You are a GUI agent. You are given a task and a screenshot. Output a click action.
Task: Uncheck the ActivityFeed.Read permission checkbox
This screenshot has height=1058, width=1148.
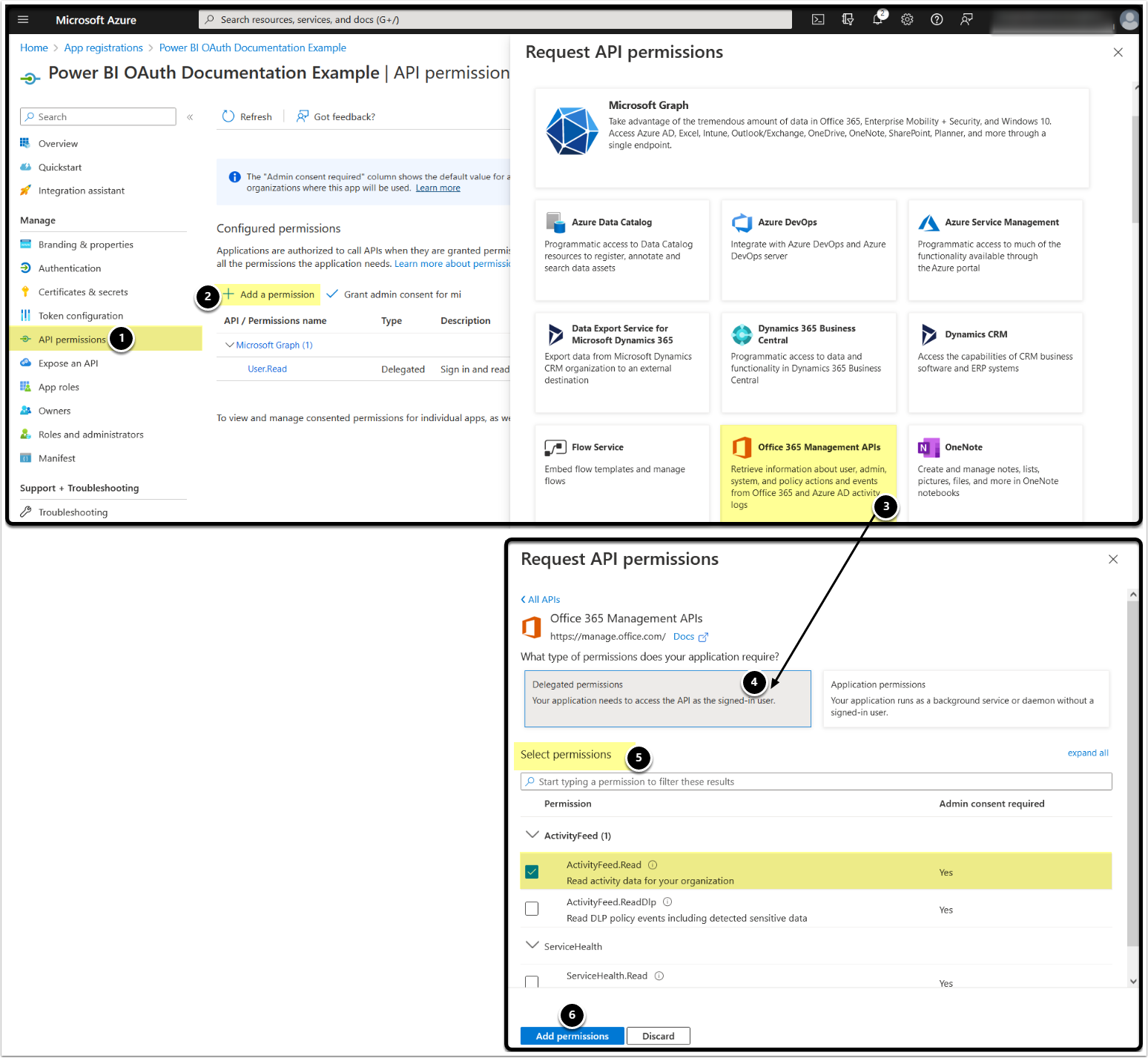[532, 872]
